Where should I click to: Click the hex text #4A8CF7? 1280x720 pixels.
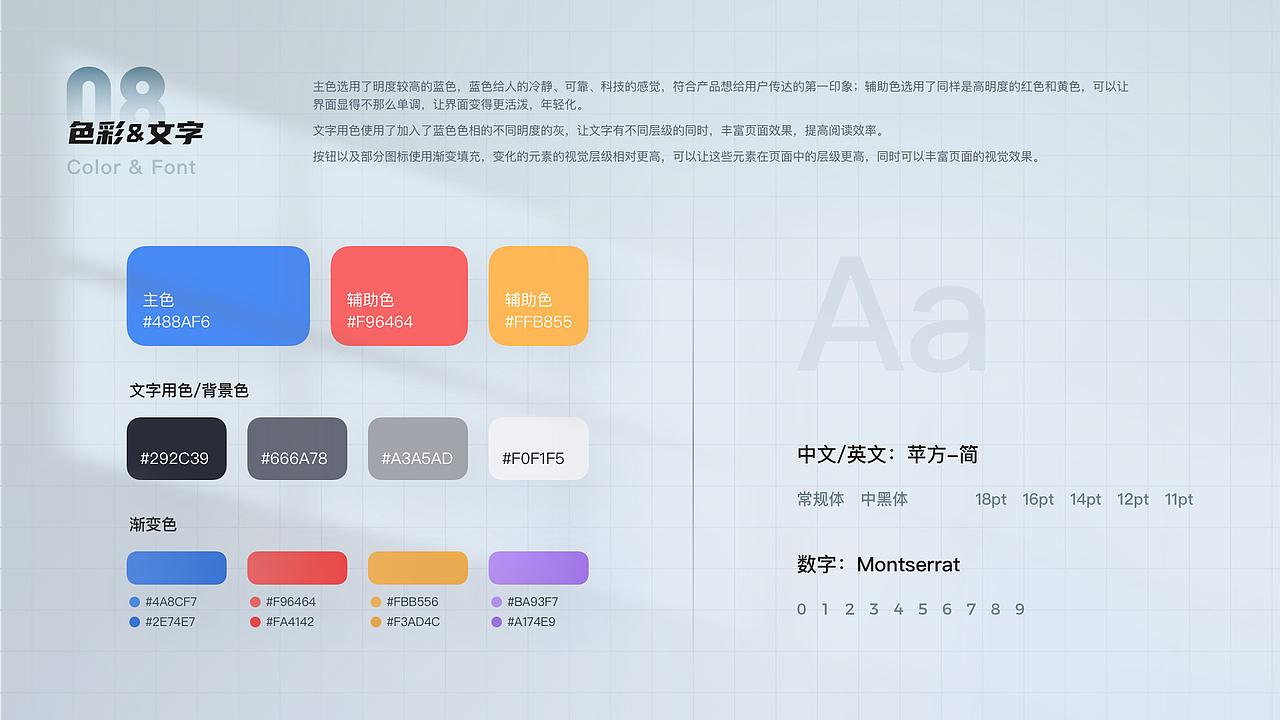(171, 602)
